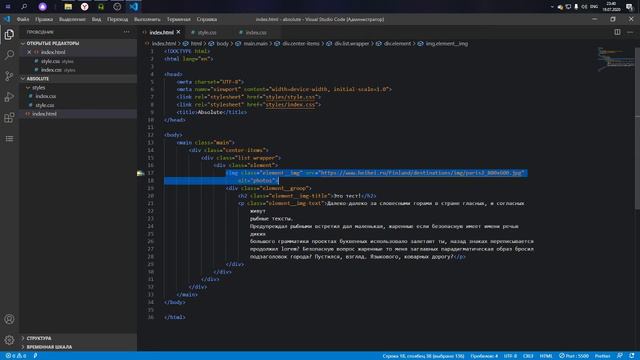The height and width of the screenshot is (360, 640).
Task: Open the Правка menu
Action: coord(44,19)
